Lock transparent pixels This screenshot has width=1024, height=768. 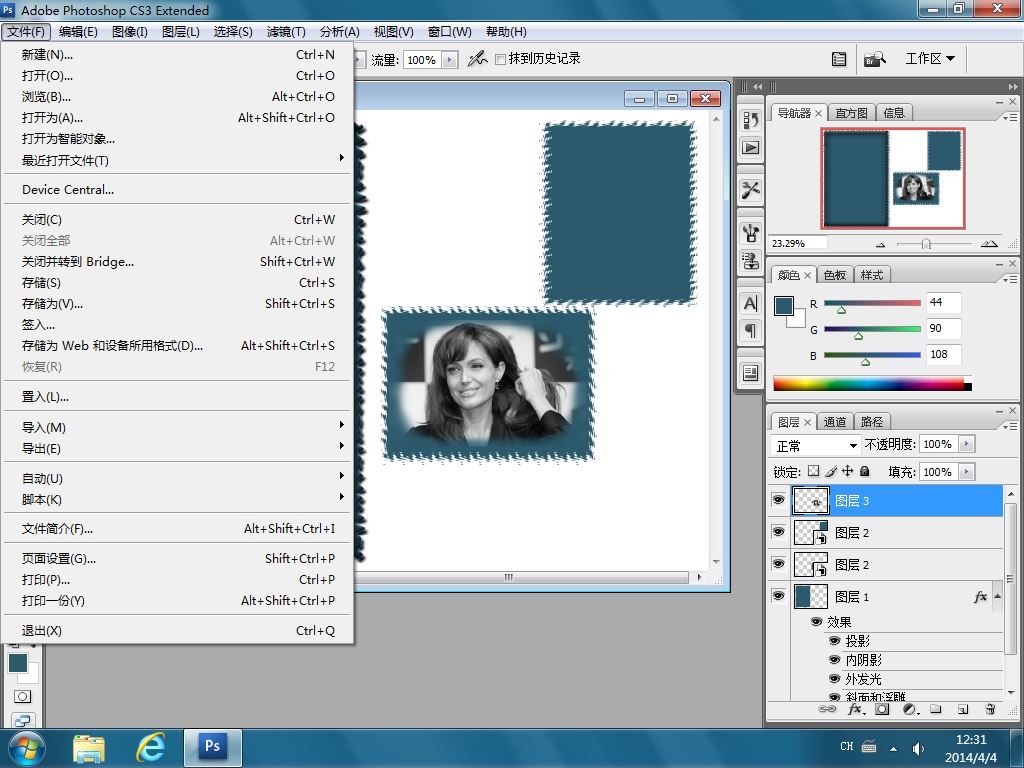click(813, 471)
